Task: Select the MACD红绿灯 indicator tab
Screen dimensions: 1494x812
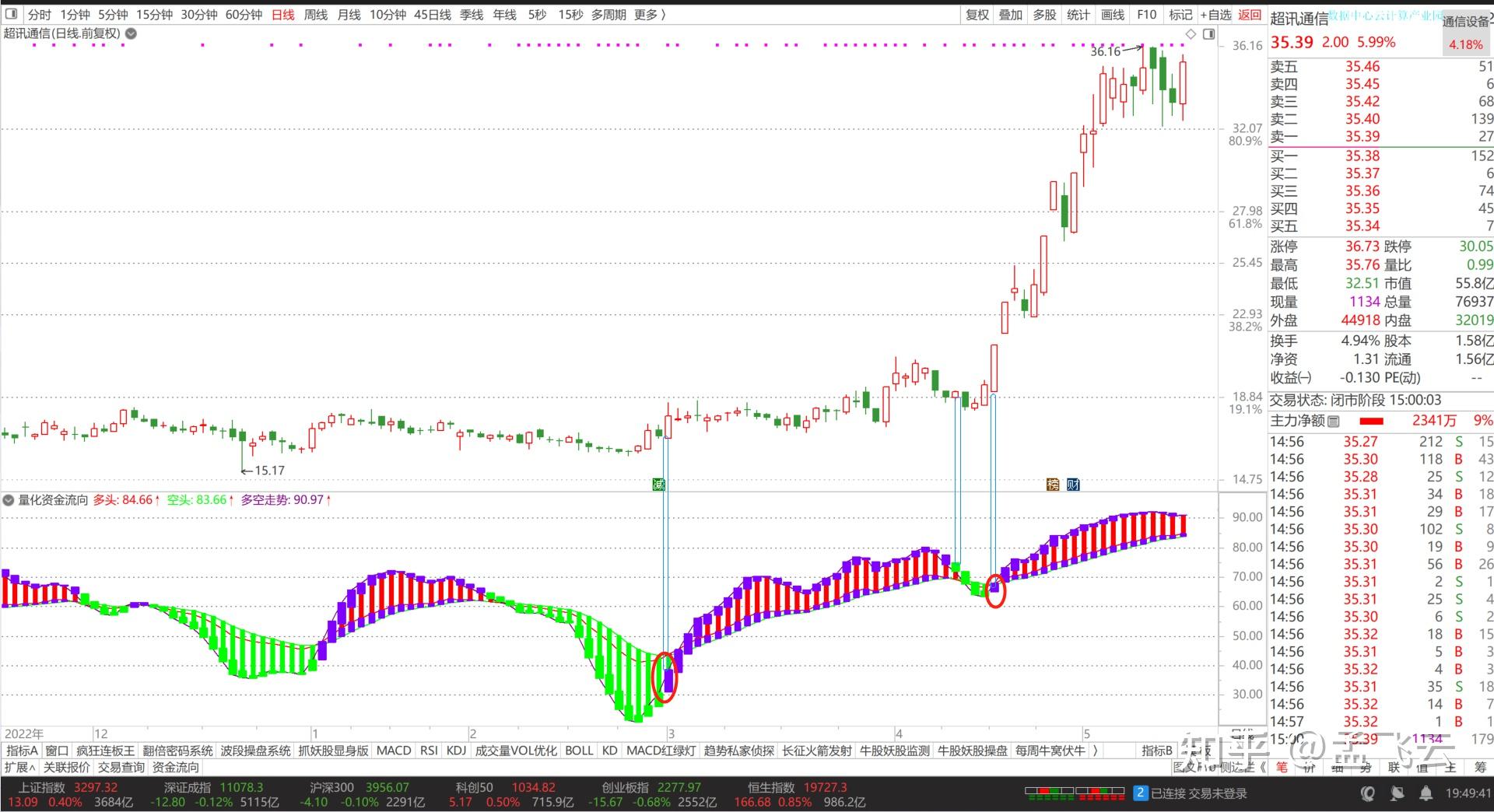Action: [661, 751]
